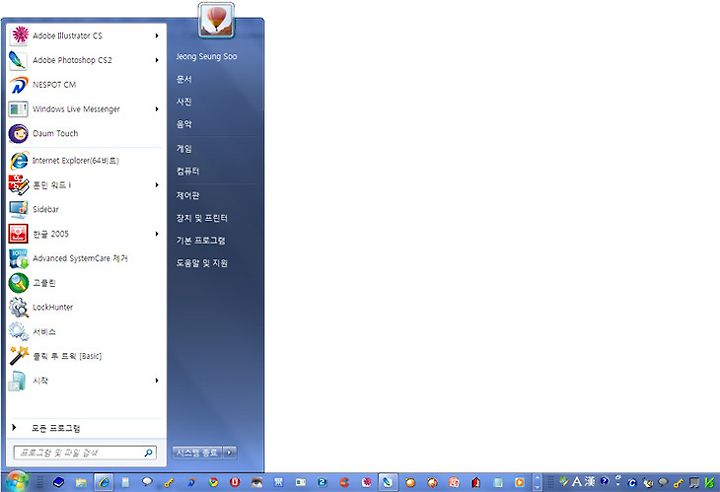720x492 pixels.
Task: Open 사진 from the right pane
Action: tap(184, 102)
